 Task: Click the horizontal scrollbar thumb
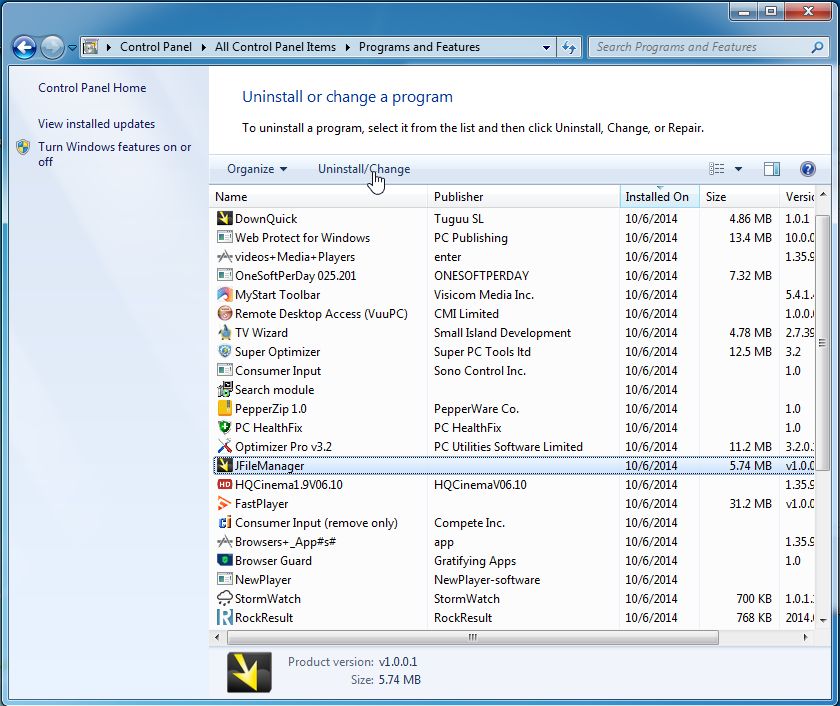coord(472,637)
